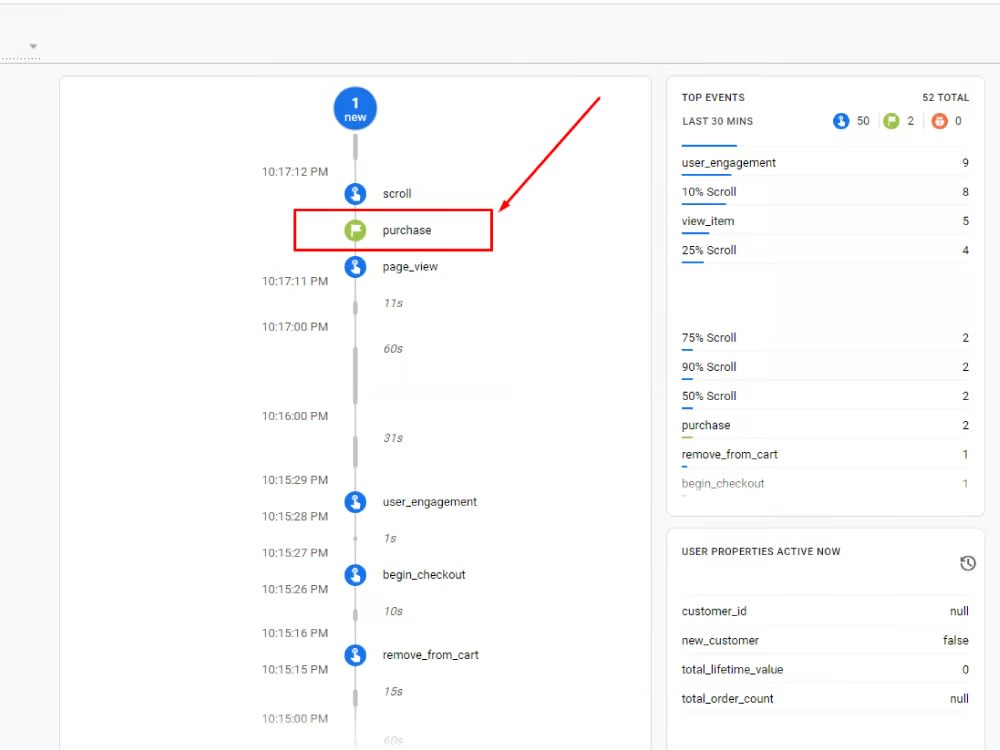This screenshot has height=750, width=1000.
Task: Select the green conversions filter icon showing 2
Action: [891, 121]
